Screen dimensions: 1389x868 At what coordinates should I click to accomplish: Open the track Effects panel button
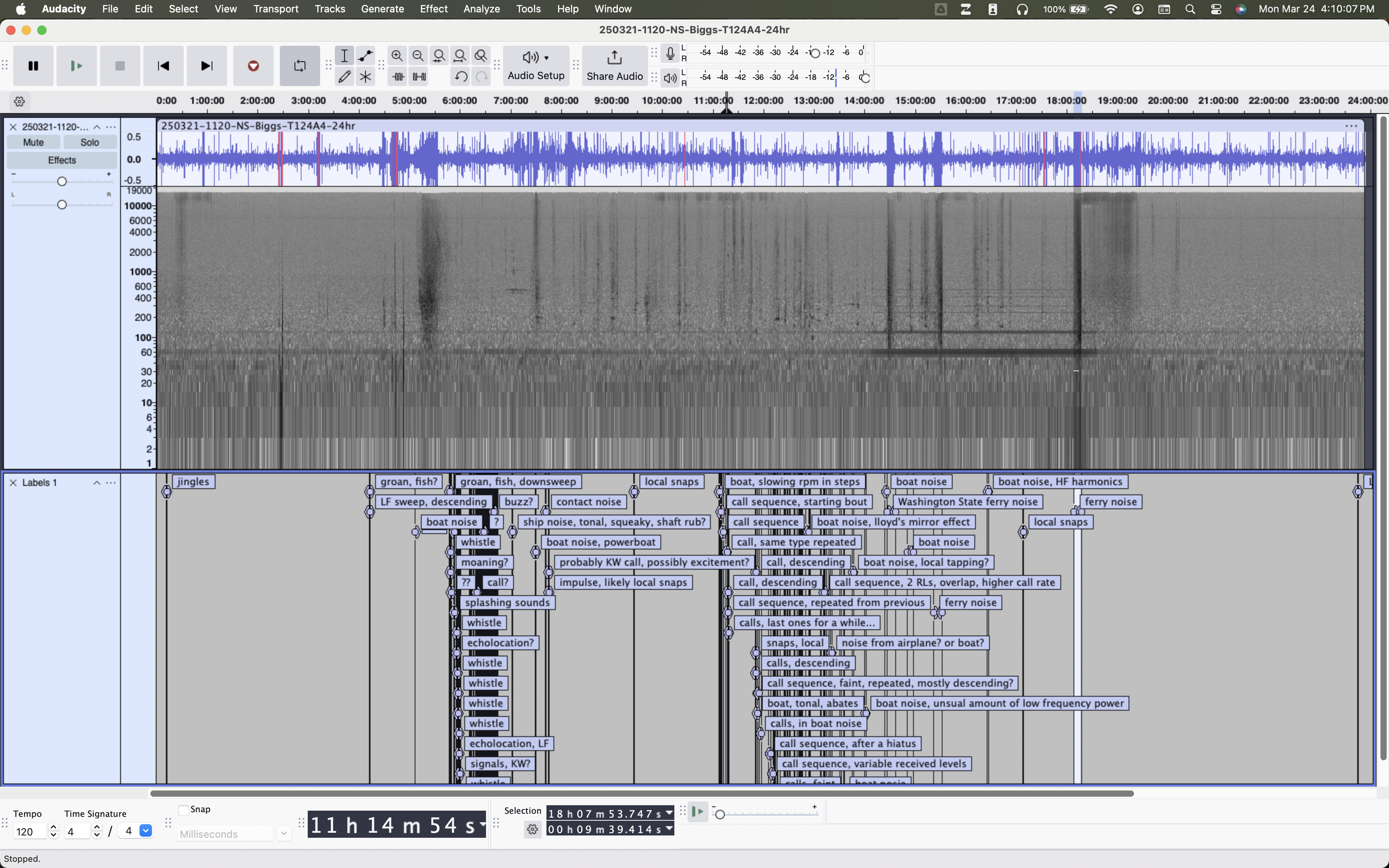(x=61, y=160)
